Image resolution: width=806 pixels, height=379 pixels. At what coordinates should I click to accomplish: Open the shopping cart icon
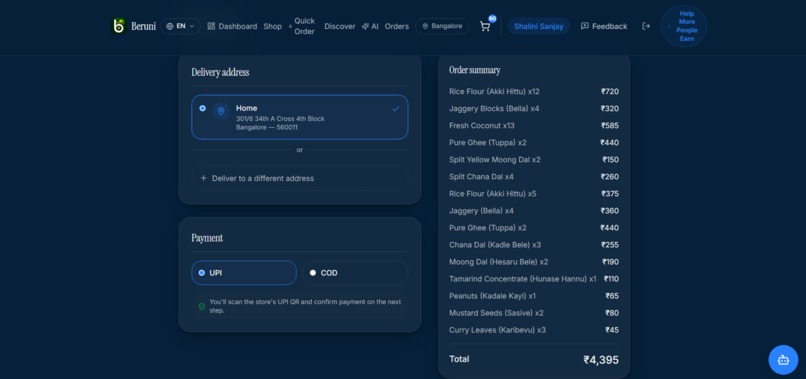[485, 26]
